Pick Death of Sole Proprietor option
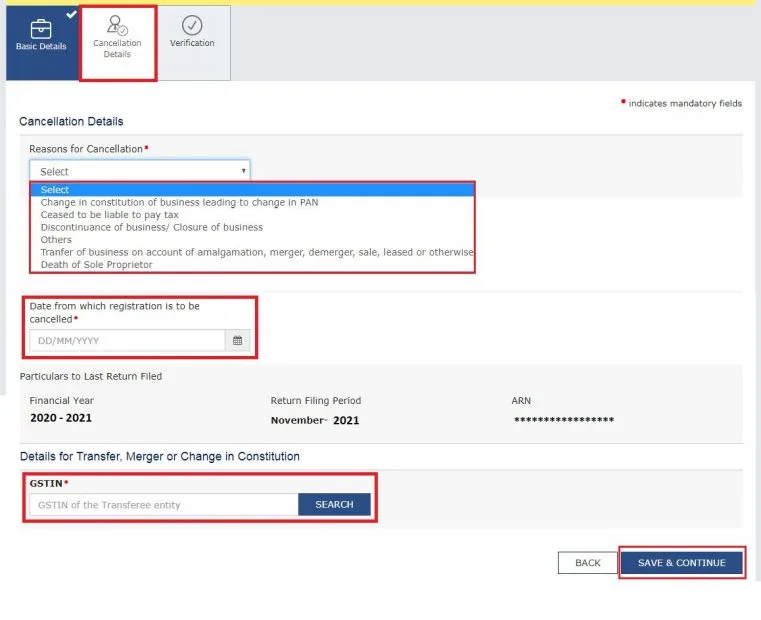This screenshot has width=761, height=620. click(252, 265)
